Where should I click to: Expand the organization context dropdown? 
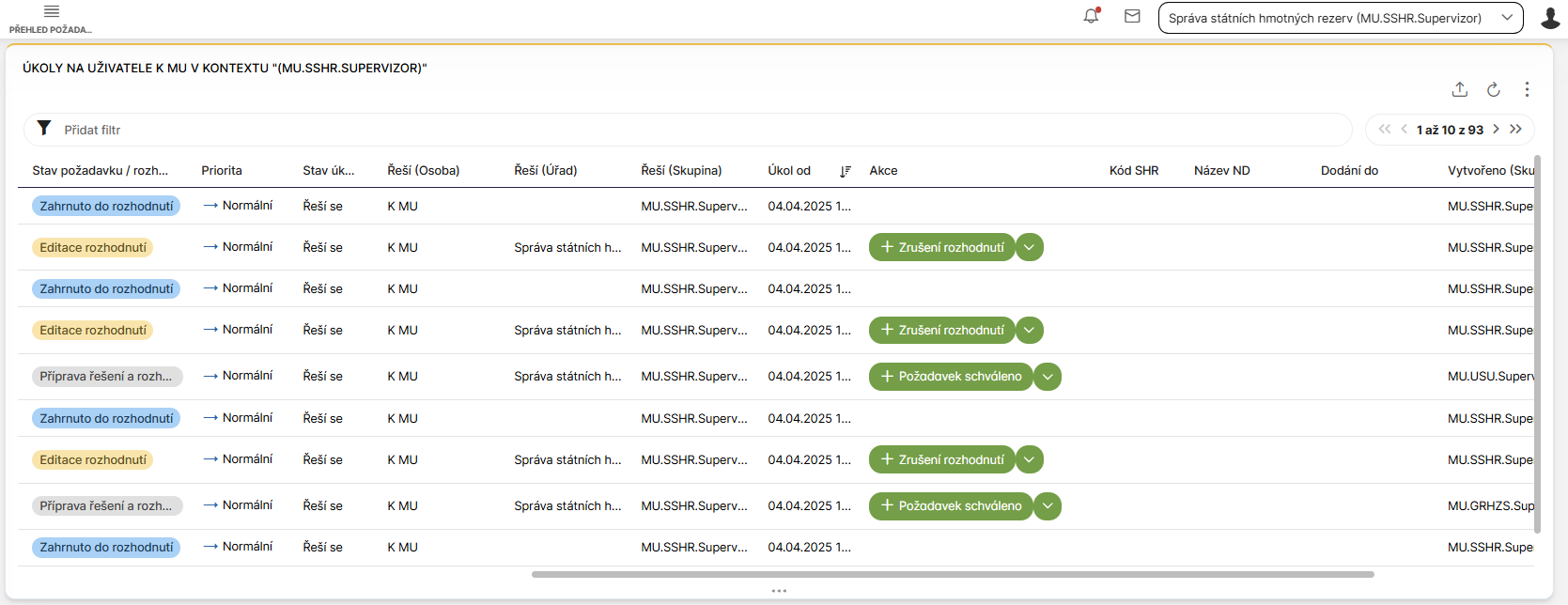(1507, 18)
